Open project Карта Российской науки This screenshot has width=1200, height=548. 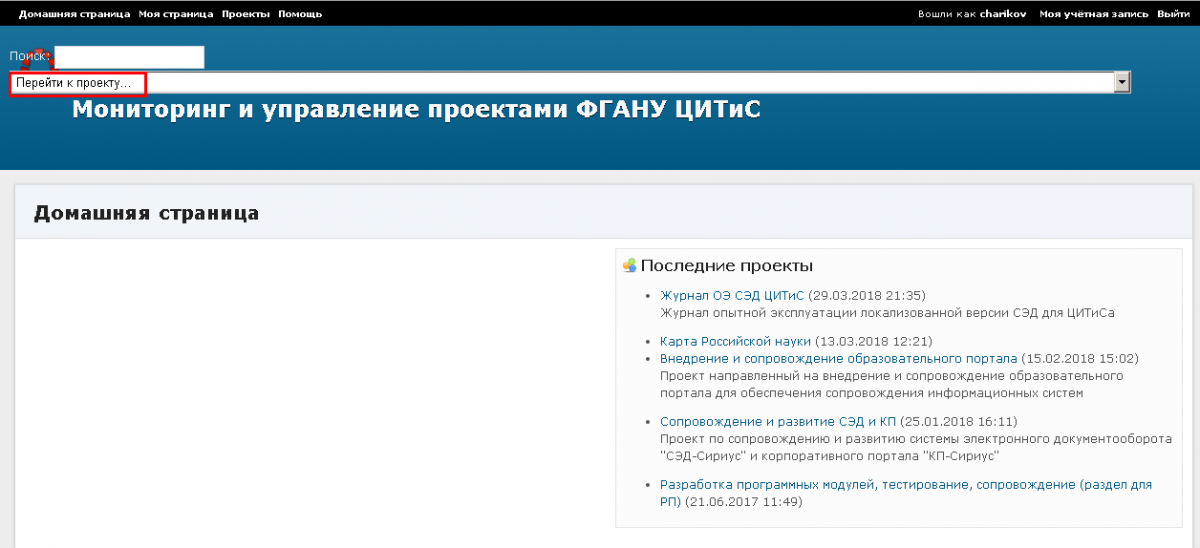(735, 341)
